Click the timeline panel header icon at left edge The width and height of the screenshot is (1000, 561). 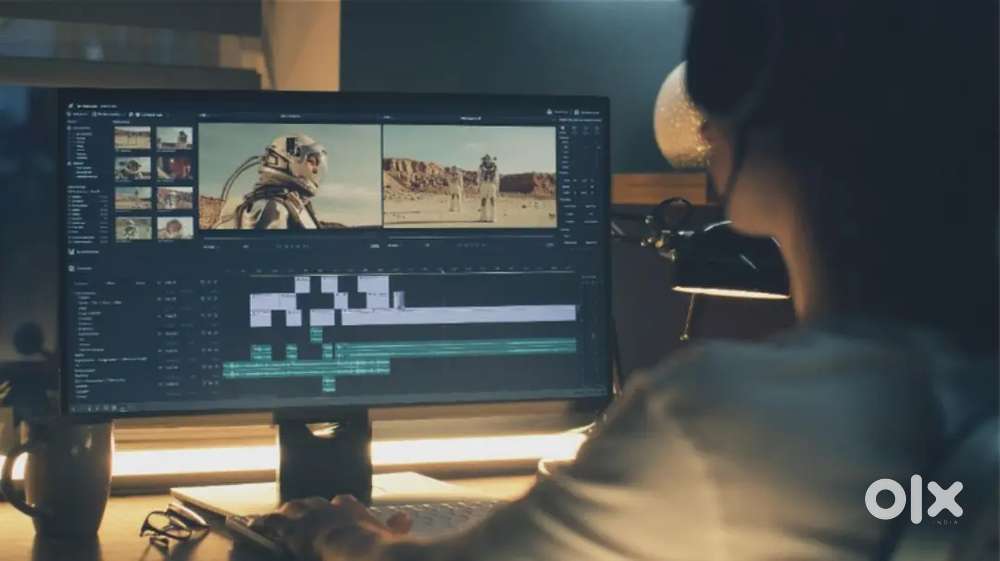[x=71, y=268]
